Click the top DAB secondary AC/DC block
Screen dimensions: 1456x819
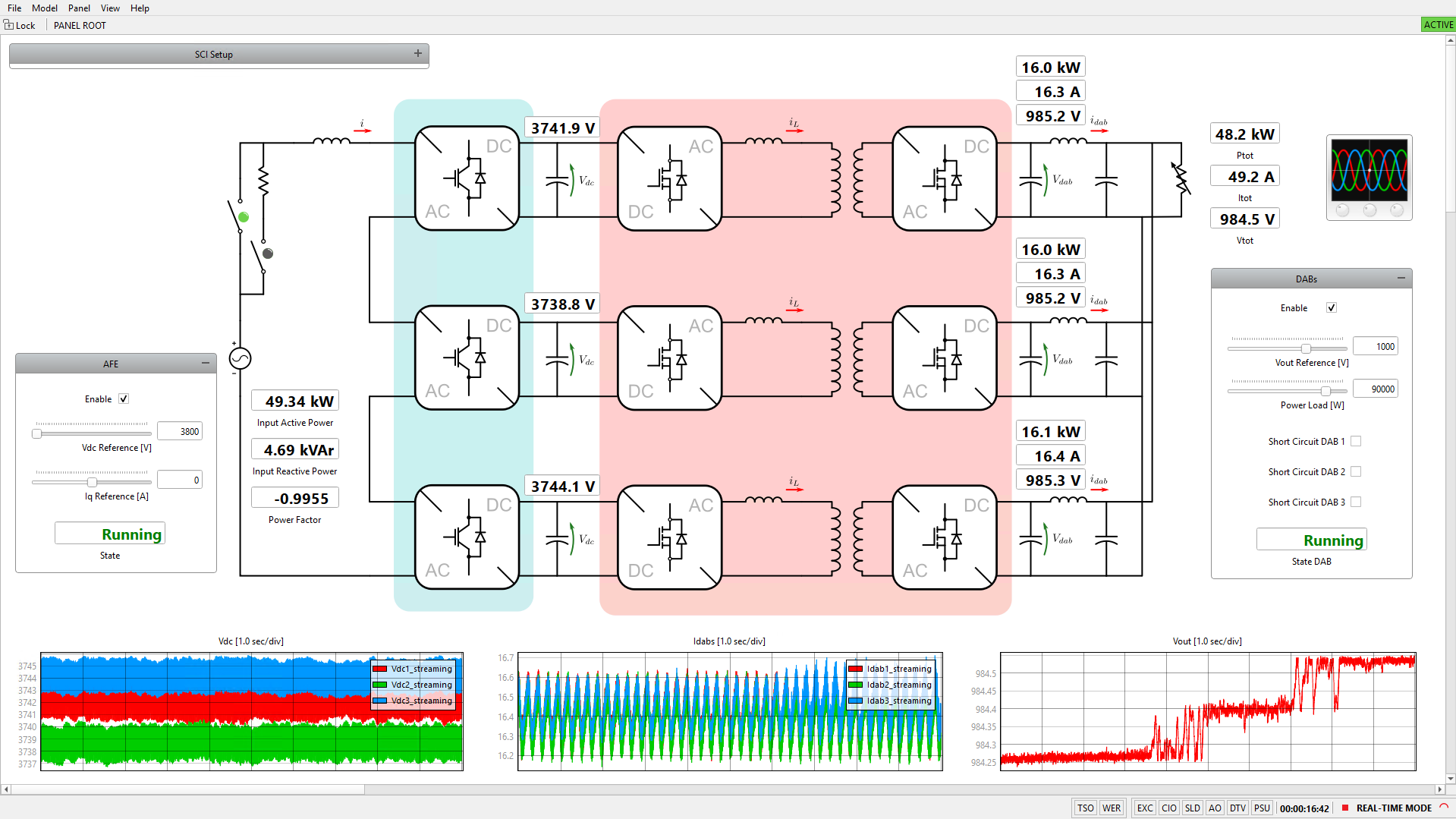tap(945, 178)
